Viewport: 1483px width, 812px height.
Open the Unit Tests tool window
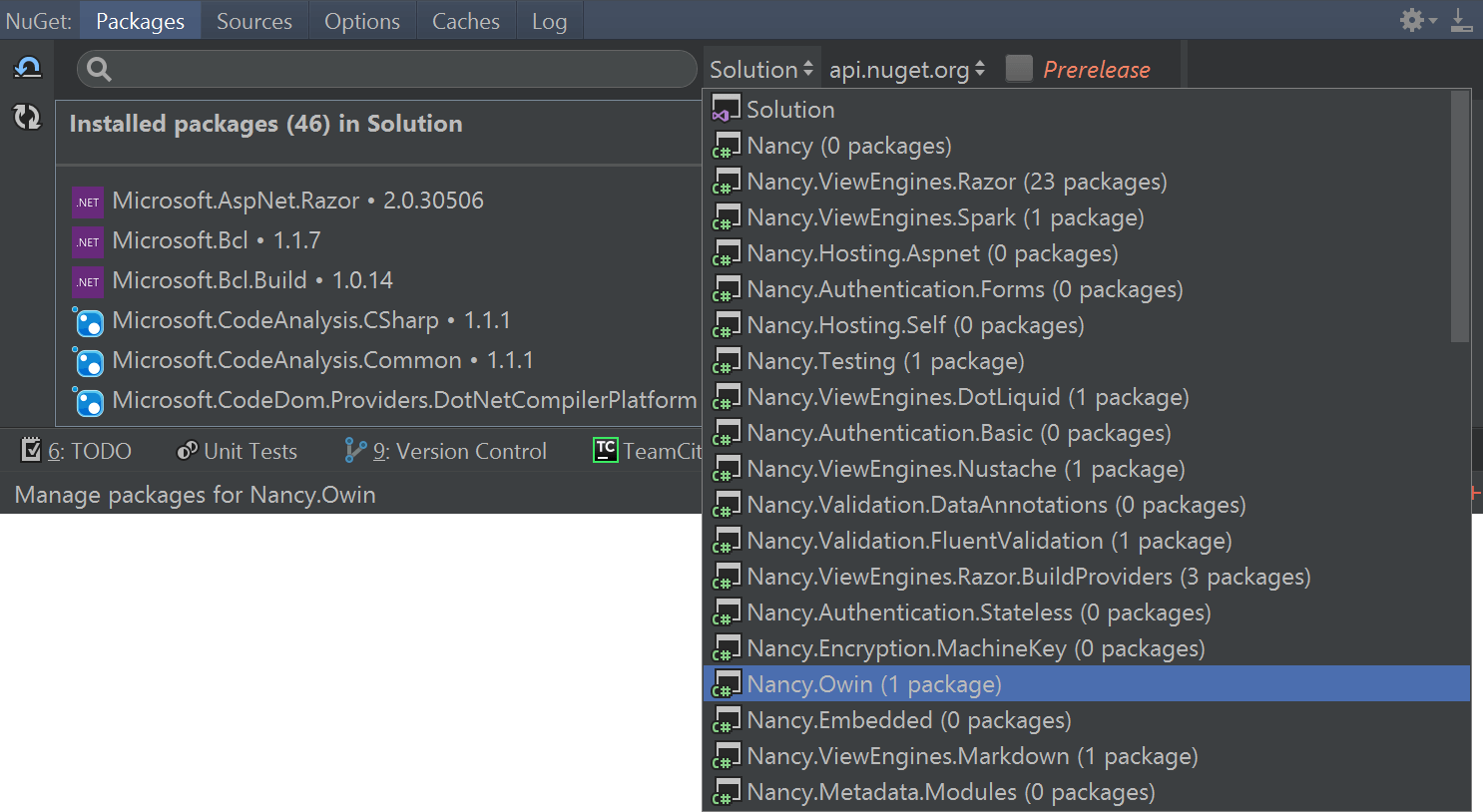click(x=237, y=451)
